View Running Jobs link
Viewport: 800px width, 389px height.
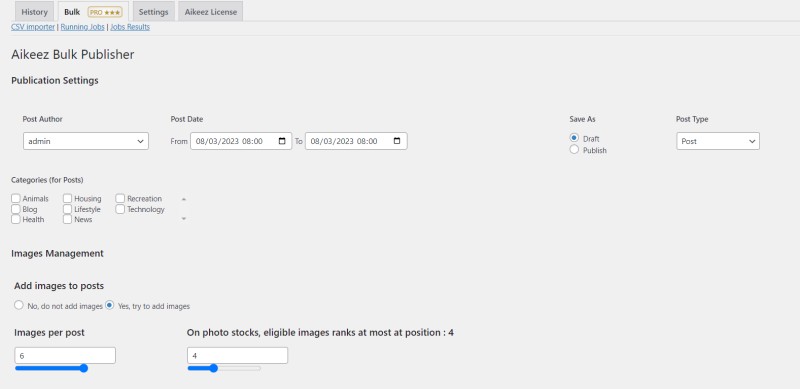(83, 27)
